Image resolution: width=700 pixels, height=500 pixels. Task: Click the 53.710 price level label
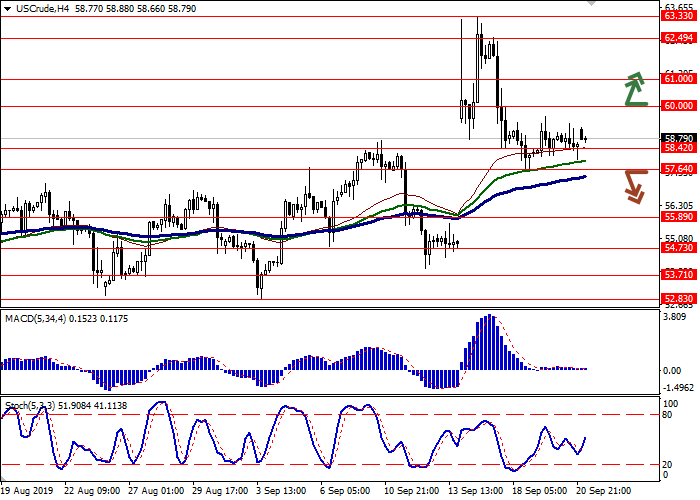(x=678, y=275)
